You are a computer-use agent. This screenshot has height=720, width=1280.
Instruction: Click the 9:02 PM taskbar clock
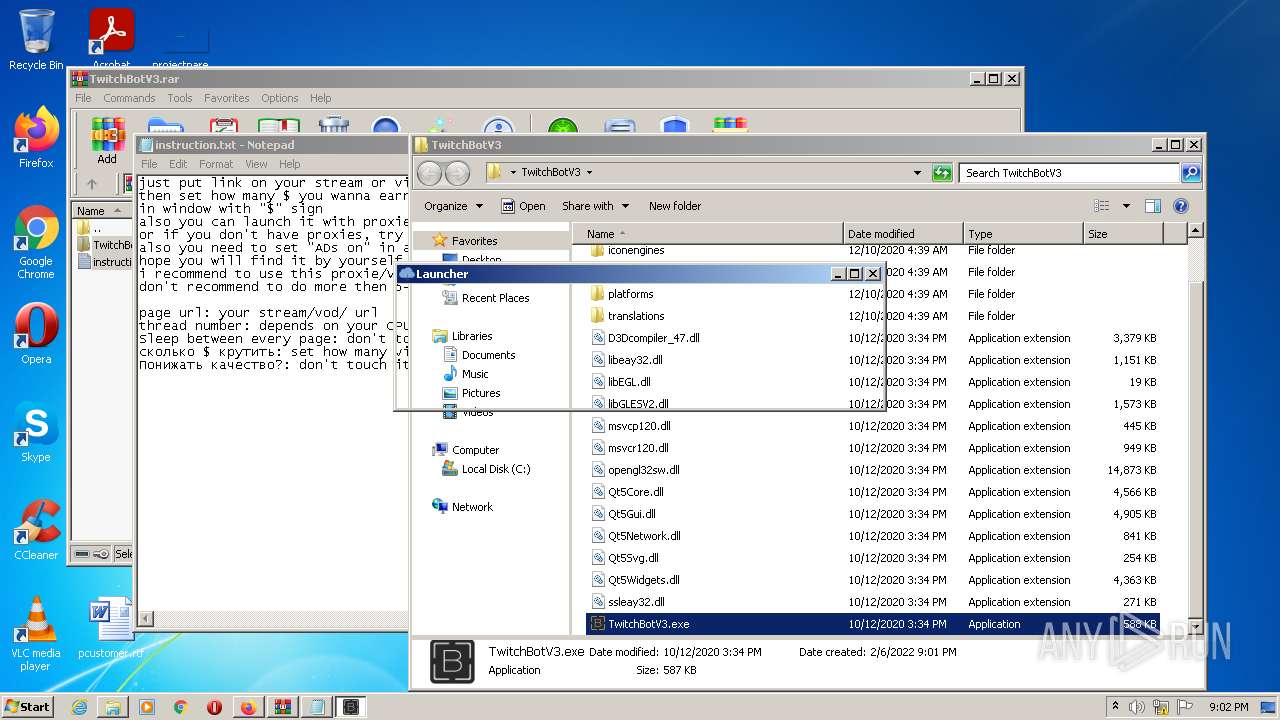(1228, 707)
